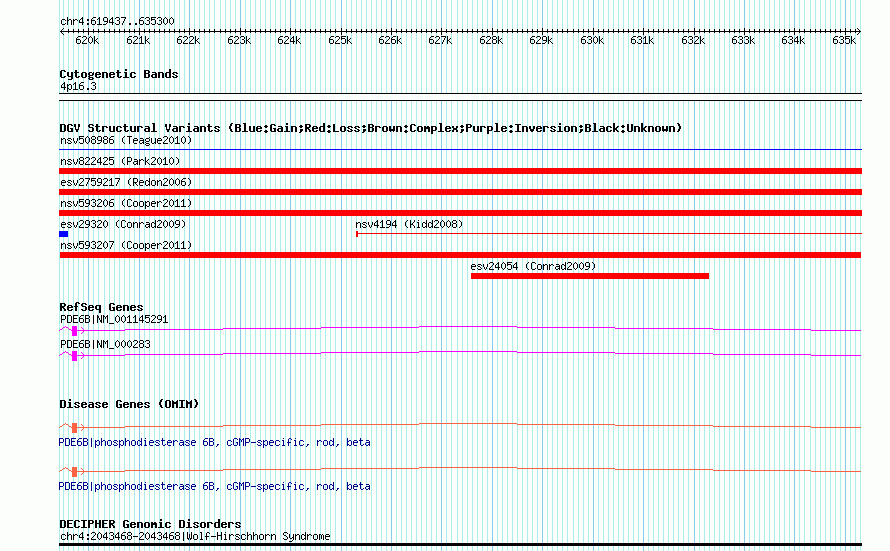This screenshot has height=551, width=890.
Task: Click the 628k ruler tick label
Action: coord(491,40)
